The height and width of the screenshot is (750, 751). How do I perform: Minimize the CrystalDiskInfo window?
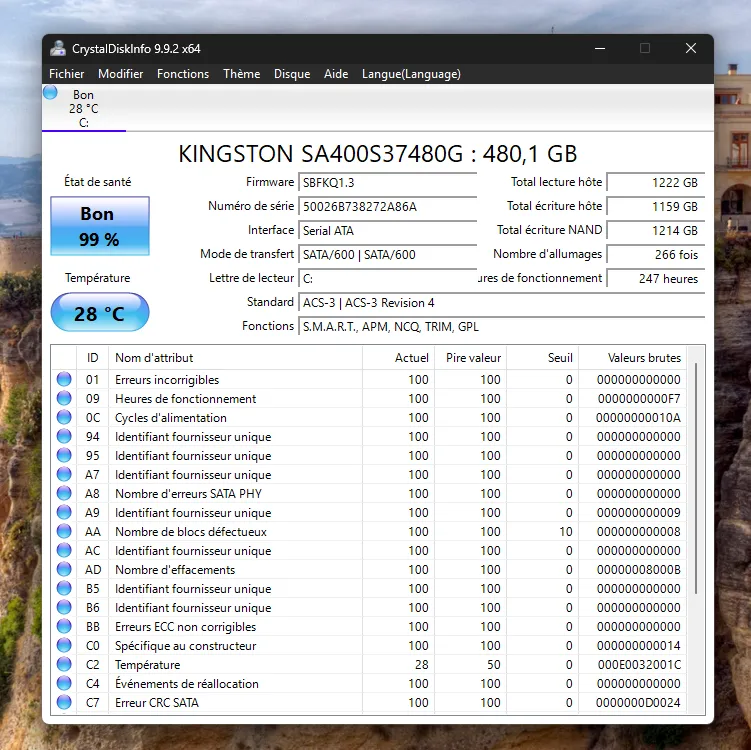pyautogui.click(x=600, y=48)
